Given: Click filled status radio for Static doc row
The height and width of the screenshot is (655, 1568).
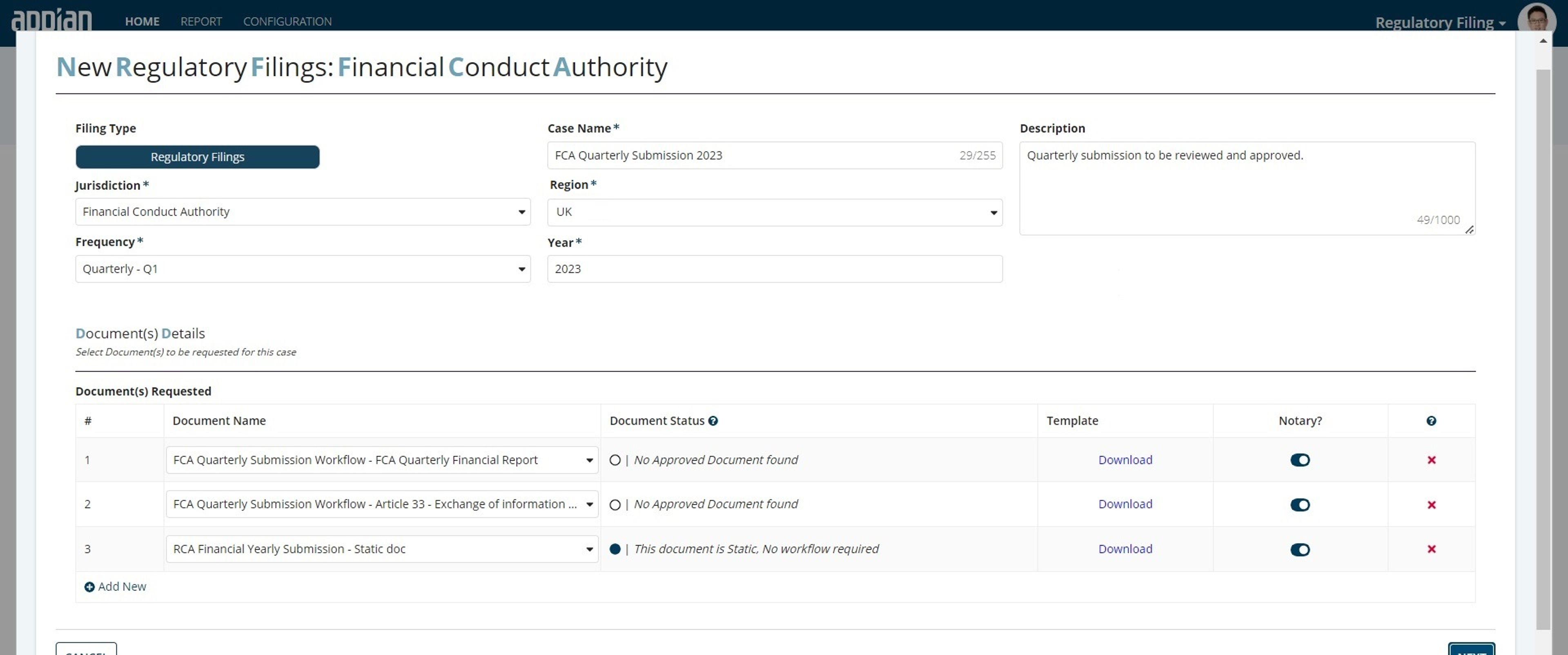Looking at the screenshot, I should [x=615, y=549].
